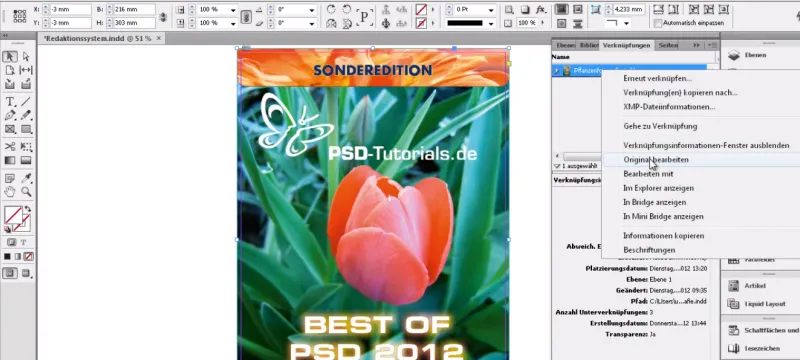The height and width of the screenshot is (360, 800).
Task: Choose In Bridge anzeigen
Action: (655, 202)
